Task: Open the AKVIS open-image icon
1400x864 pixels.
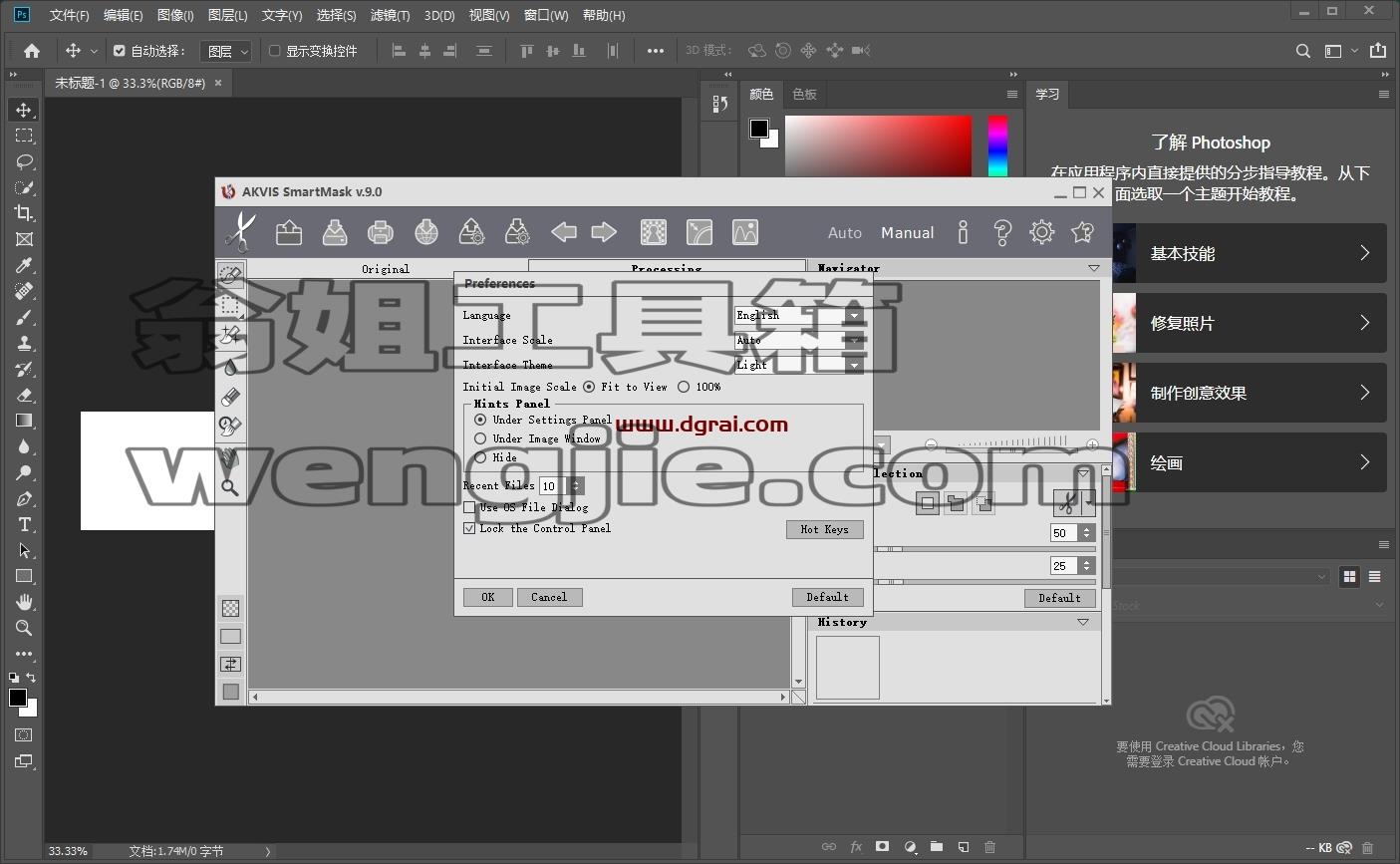Action: pos(289,232)
